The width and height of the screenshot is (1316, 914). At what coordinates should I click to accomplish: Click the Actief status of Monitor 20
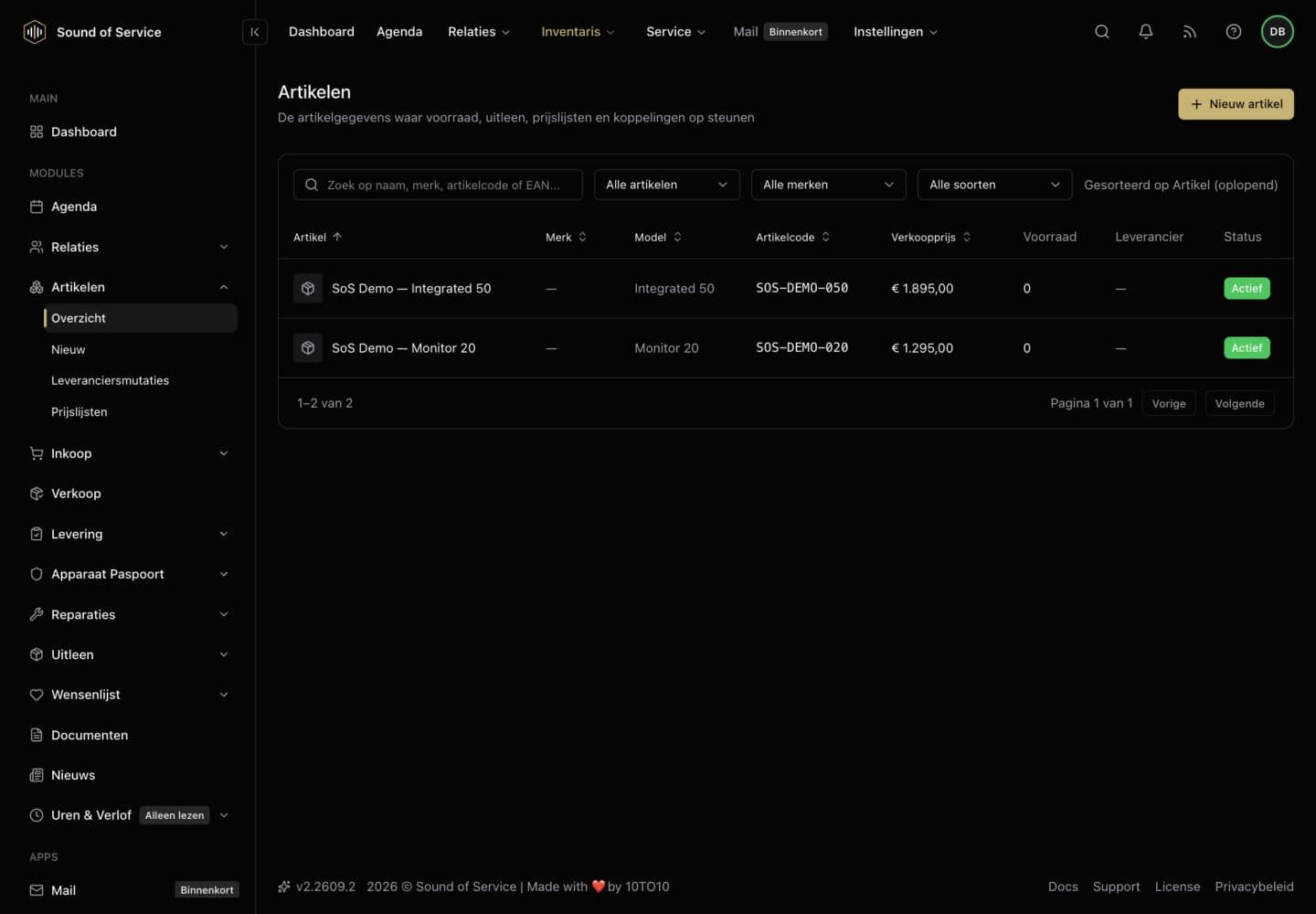[x=1247, y=348]
